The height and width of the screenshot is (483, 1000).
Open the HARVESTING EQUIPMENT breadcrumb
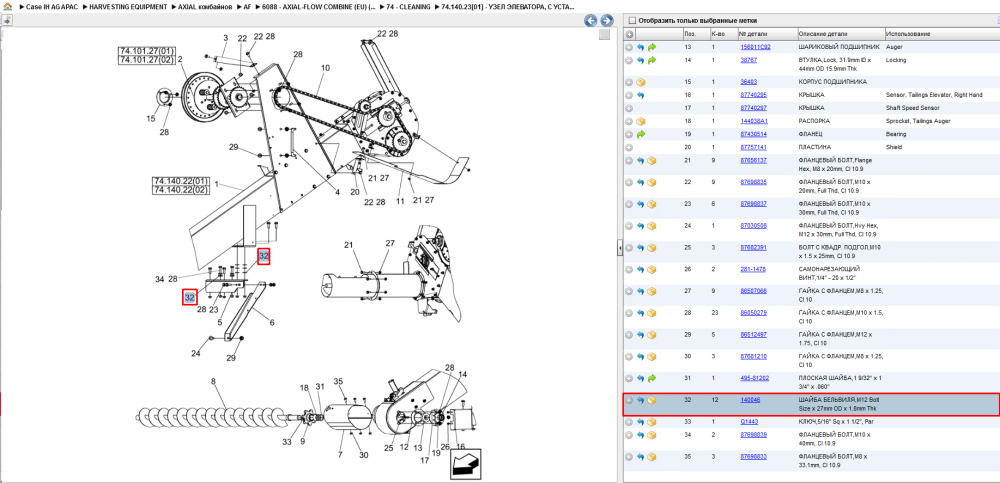coord(128,6)
